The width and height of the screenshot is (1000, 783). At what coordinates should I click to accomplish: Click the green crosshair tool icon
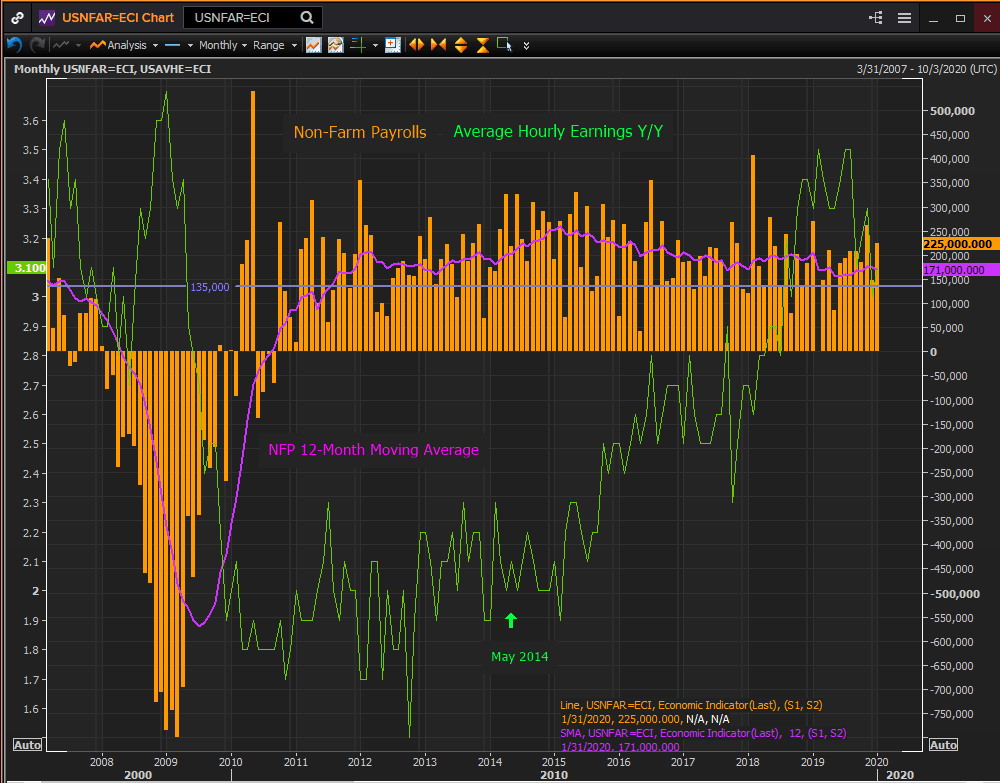[x=358, y=45]
